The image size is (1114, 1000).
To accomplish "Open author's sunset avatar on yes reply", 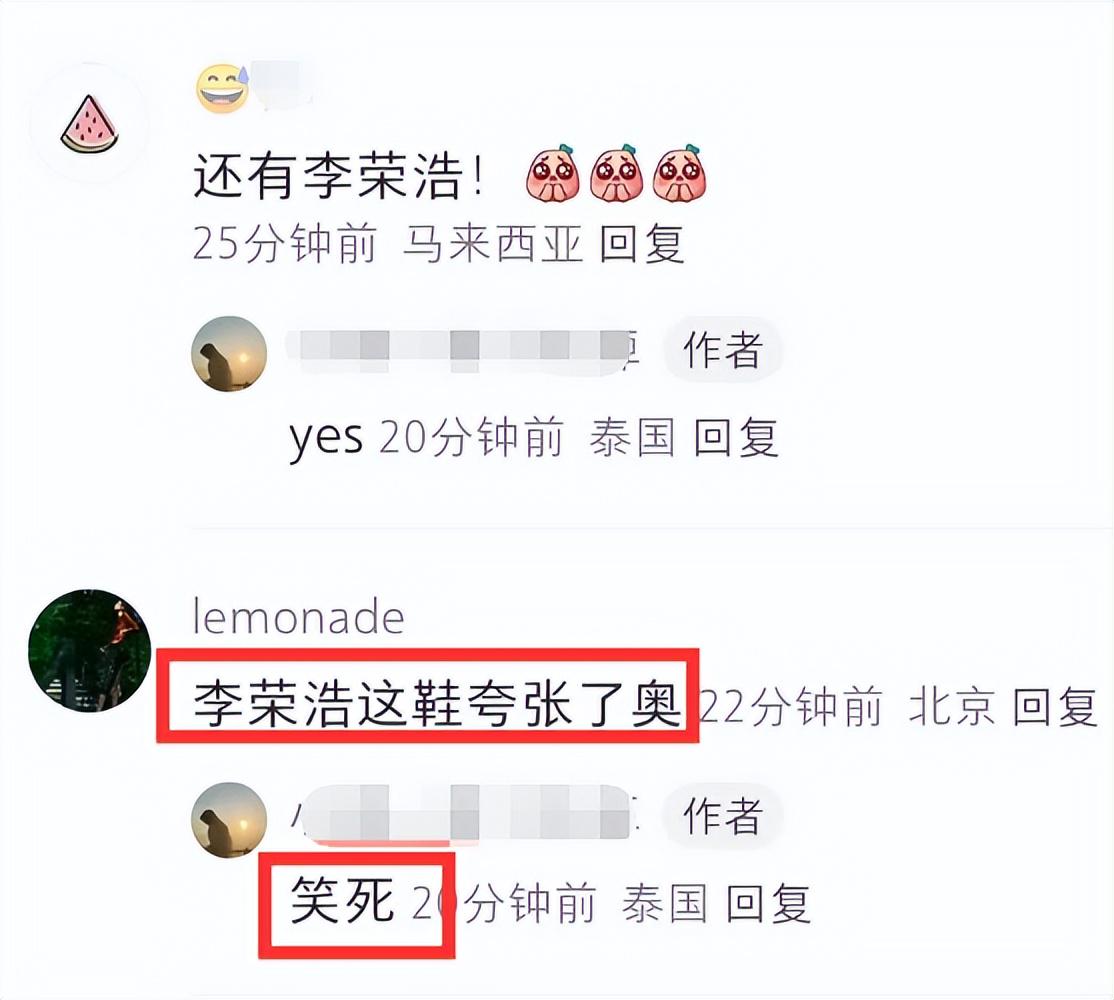I will (229, 354).
